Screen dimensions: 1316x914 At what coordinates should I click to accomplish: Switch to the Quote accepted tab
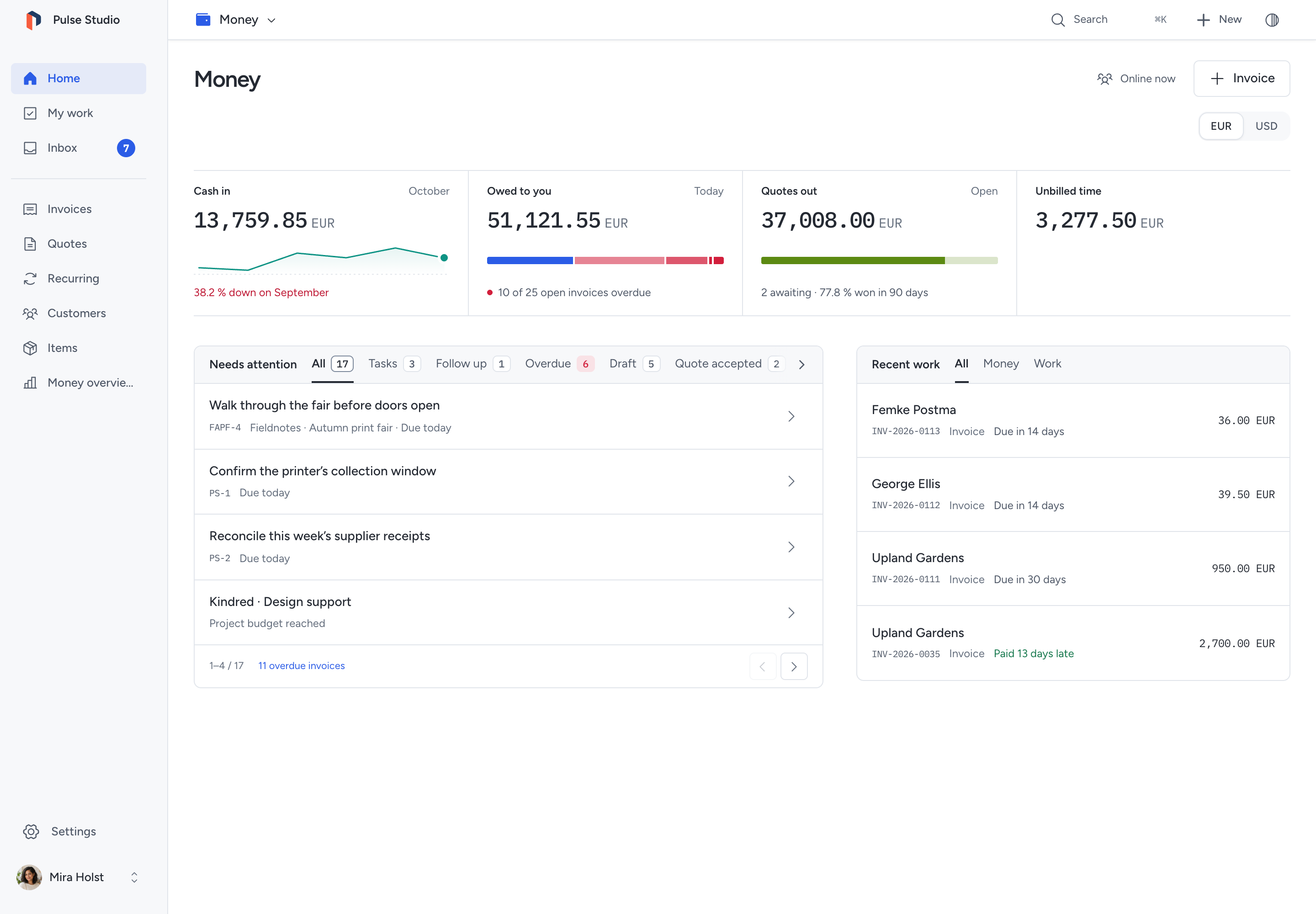click(x=730, y=364)
